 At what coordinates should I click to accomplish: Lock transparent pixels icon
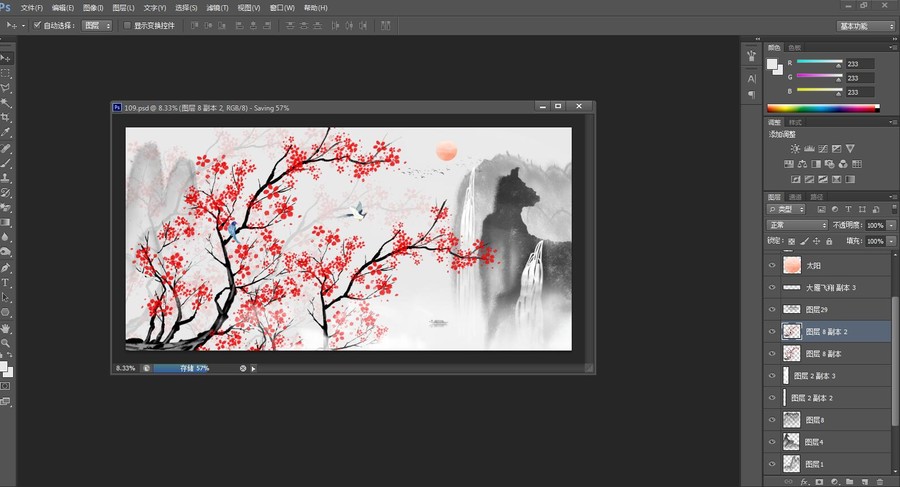coord(791,241)
